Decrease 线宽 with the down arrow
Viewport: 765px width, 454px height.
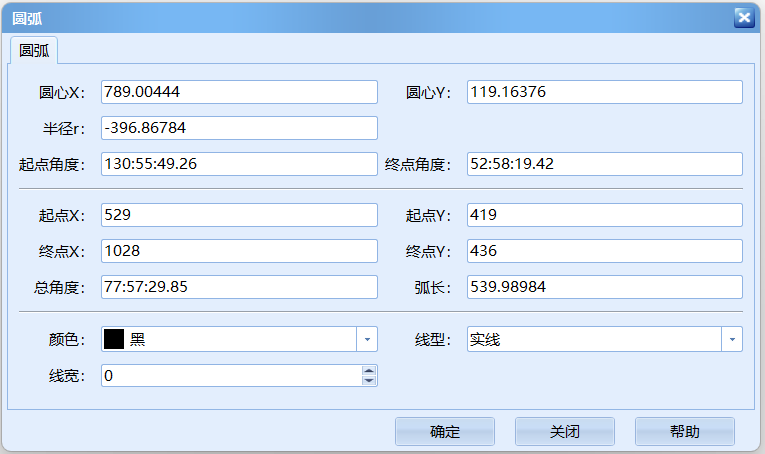click(x=369, y=381)
